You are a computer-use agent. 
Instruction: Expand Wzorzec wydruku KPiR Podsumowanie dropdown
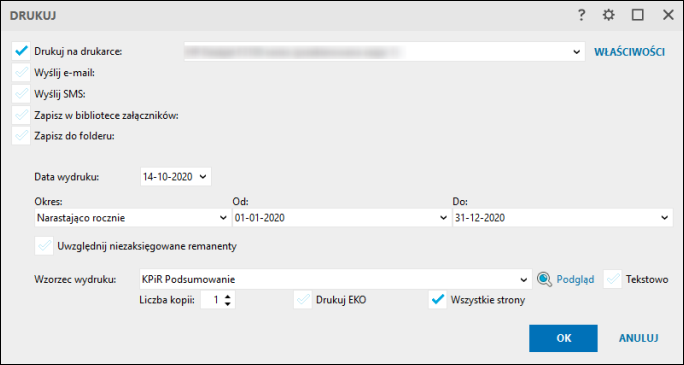coord(335,280)
